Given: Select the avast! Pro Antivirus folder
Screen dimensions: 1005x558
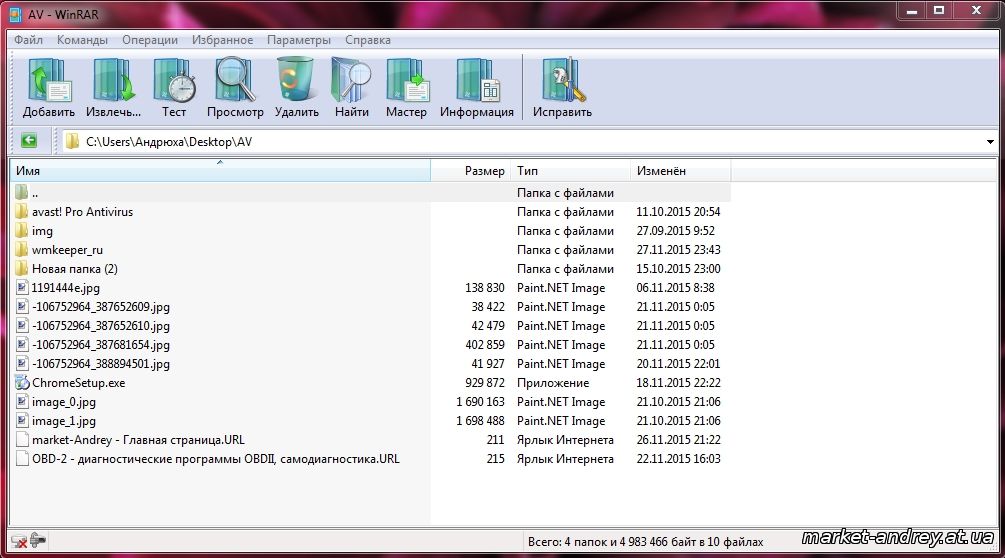Looking at the screenshot, I should point(82,212).
